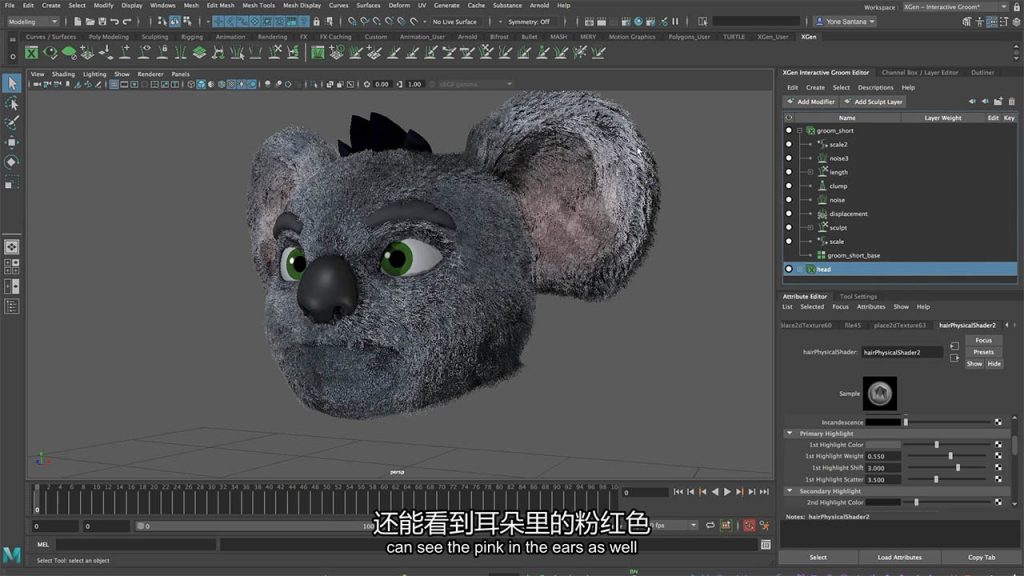
Task: Click the XGen shelf's first green X icon
Action: pos(32,53)
